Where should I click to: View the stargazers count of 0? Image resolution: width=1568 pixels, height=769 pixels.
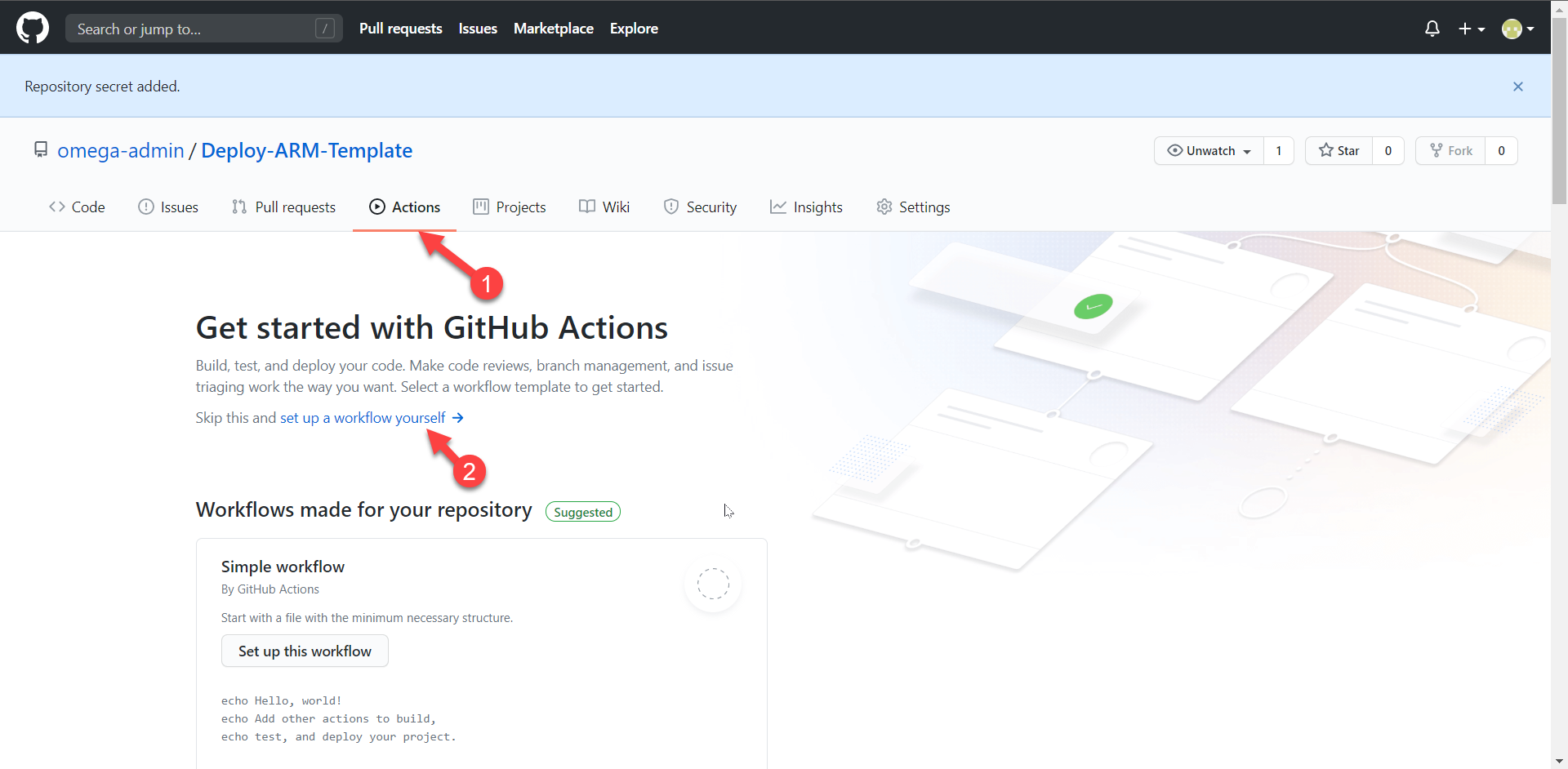pyautogui.click(x=1388, y=150)
